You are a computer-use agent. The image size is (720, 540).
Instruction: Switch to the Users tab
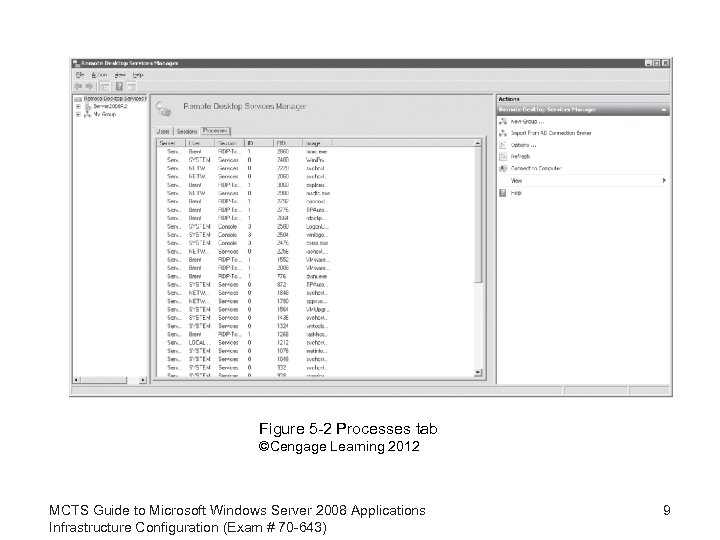[163, 131]
